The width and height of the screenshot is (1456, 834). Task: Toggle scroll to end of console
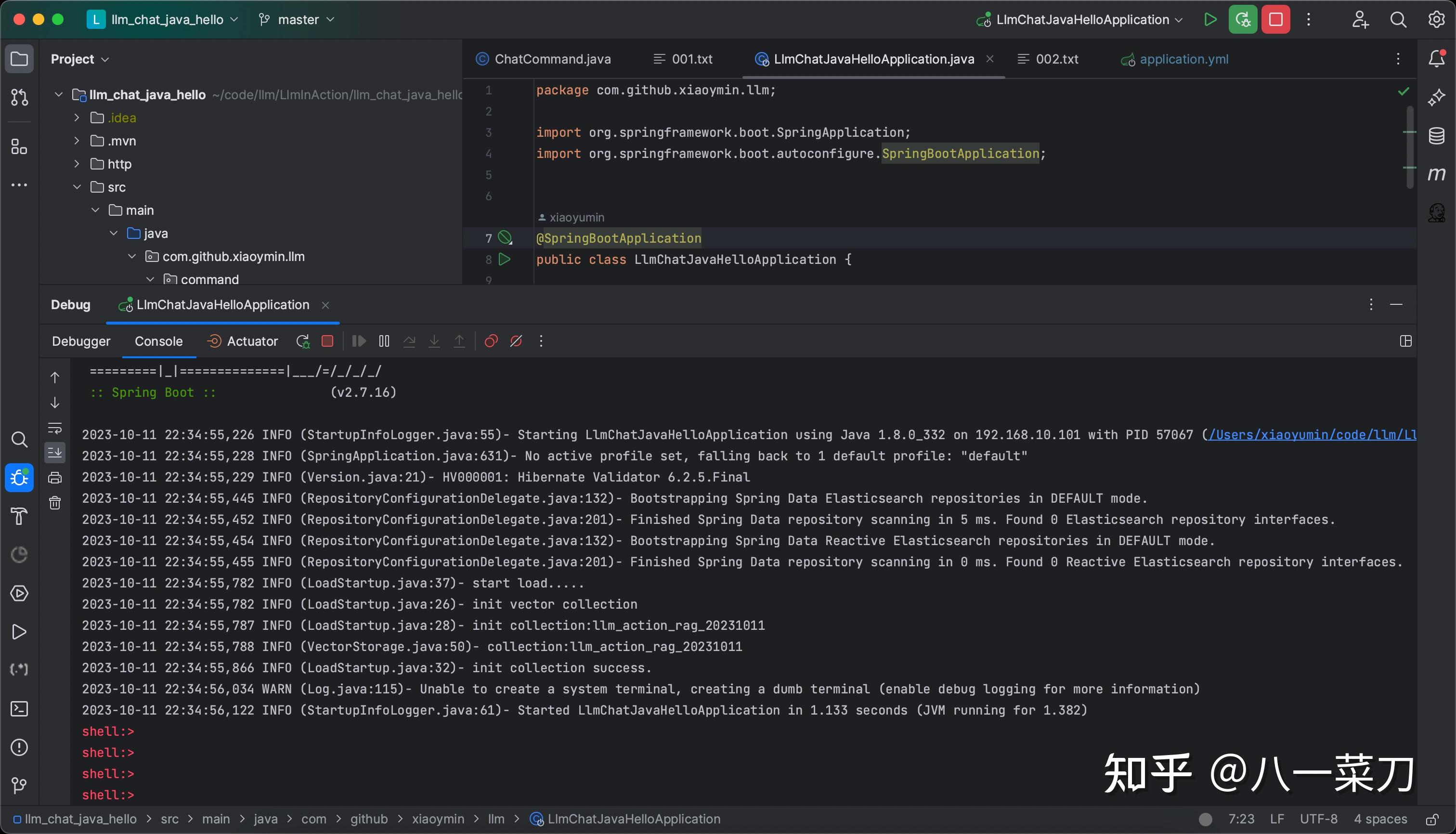pyautogui.click(x=55, y=453)
